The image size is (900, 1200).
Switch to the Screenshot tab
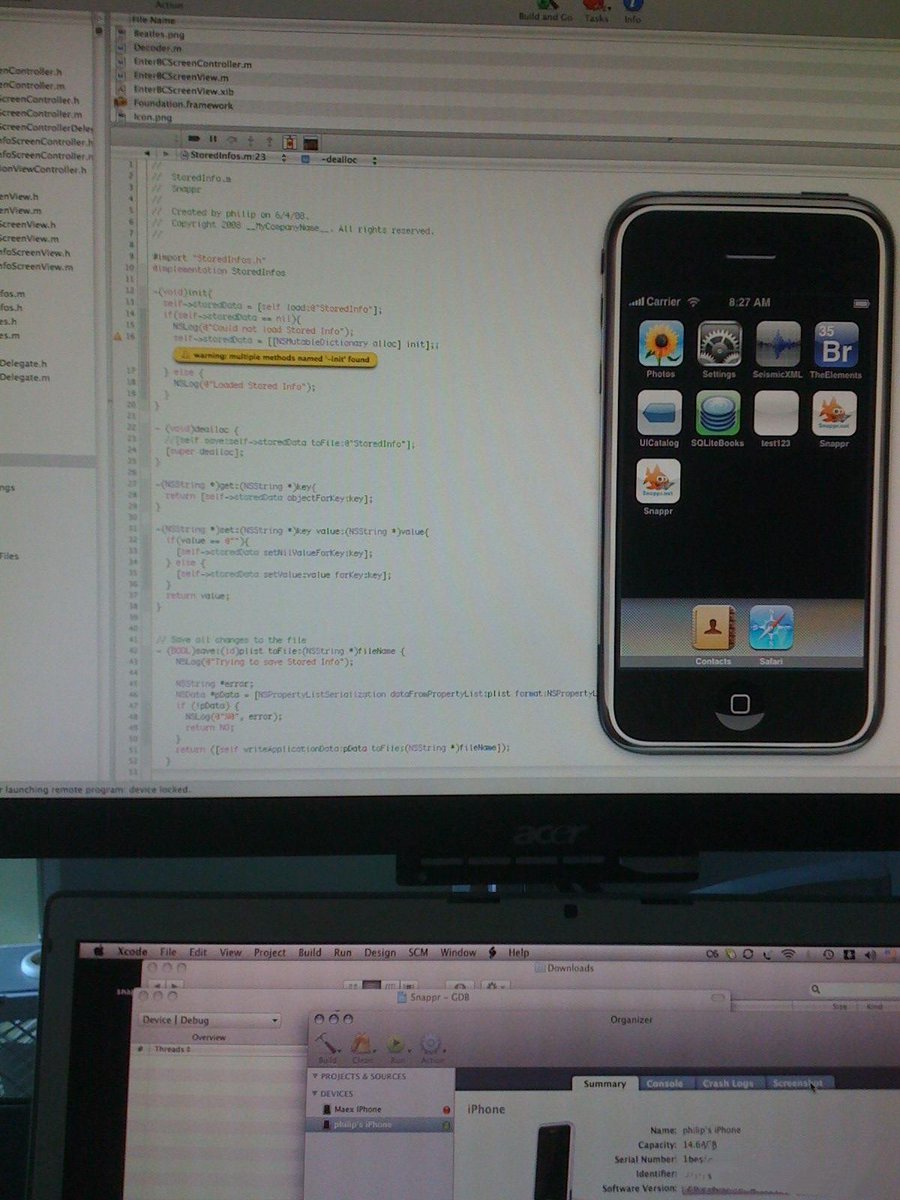click(798, 1083)
